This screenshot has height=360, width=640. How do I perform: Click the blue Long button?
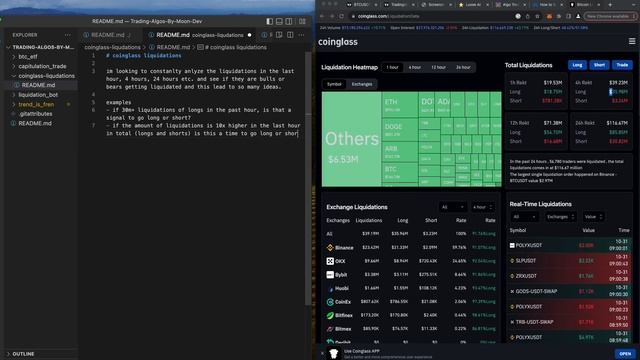tap(577, 65)
